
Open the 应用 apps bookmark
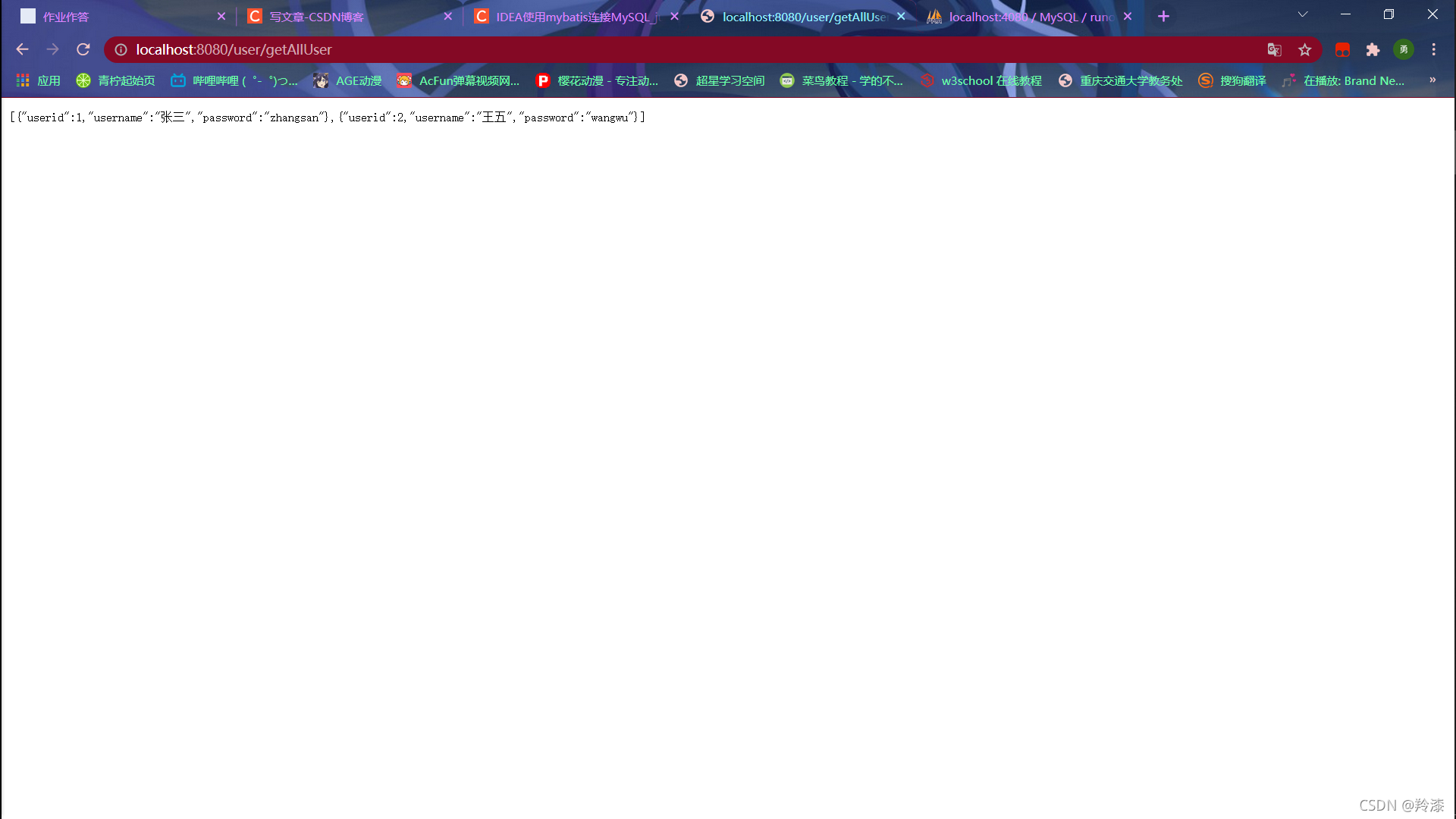pos(38,80)
